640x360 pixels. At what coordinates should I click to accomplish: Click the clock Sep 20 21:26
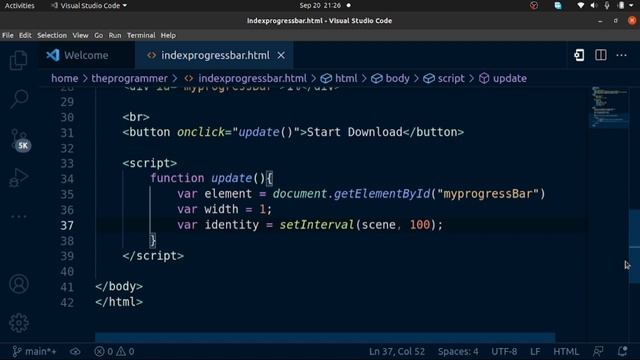point(320,6)
